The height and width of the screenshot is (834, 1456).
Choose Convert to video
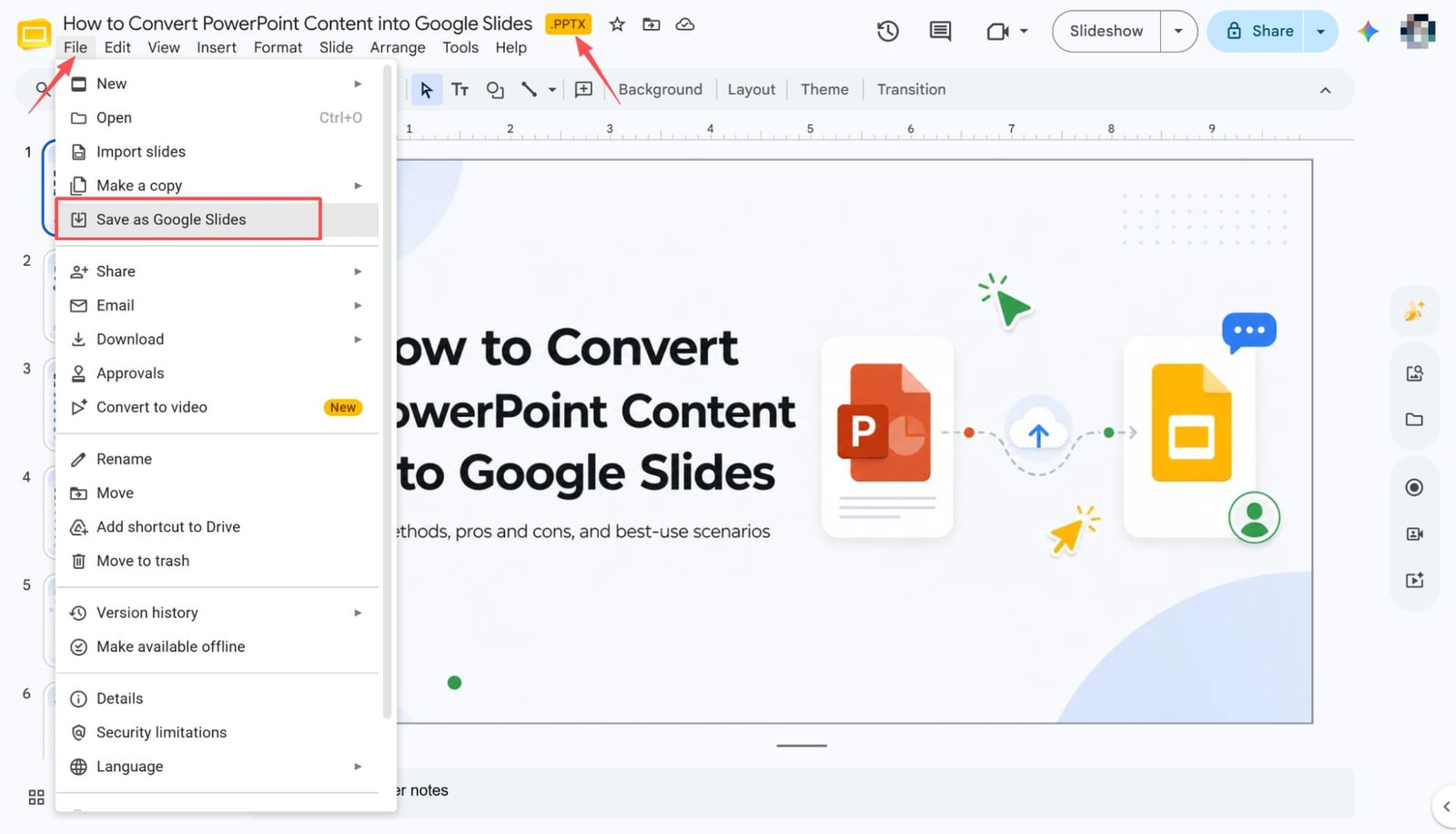point(217,407)
